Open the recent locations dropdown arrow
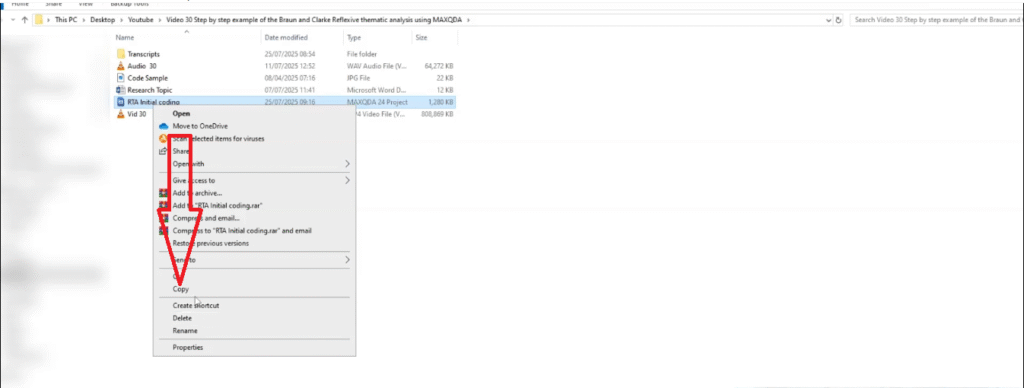The height and width of the screenshot is (388, 1024). click(12, 20)
